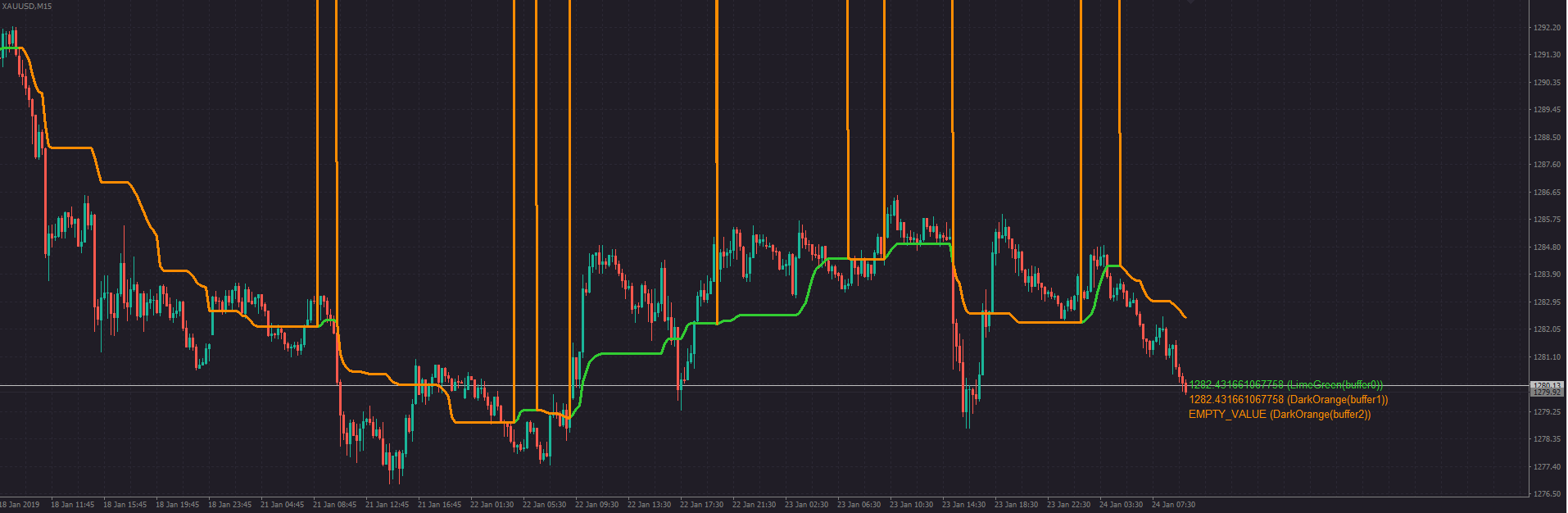Click the chart shift triangle marker at top
The image size is (1568, 513).
(1190, 2)
